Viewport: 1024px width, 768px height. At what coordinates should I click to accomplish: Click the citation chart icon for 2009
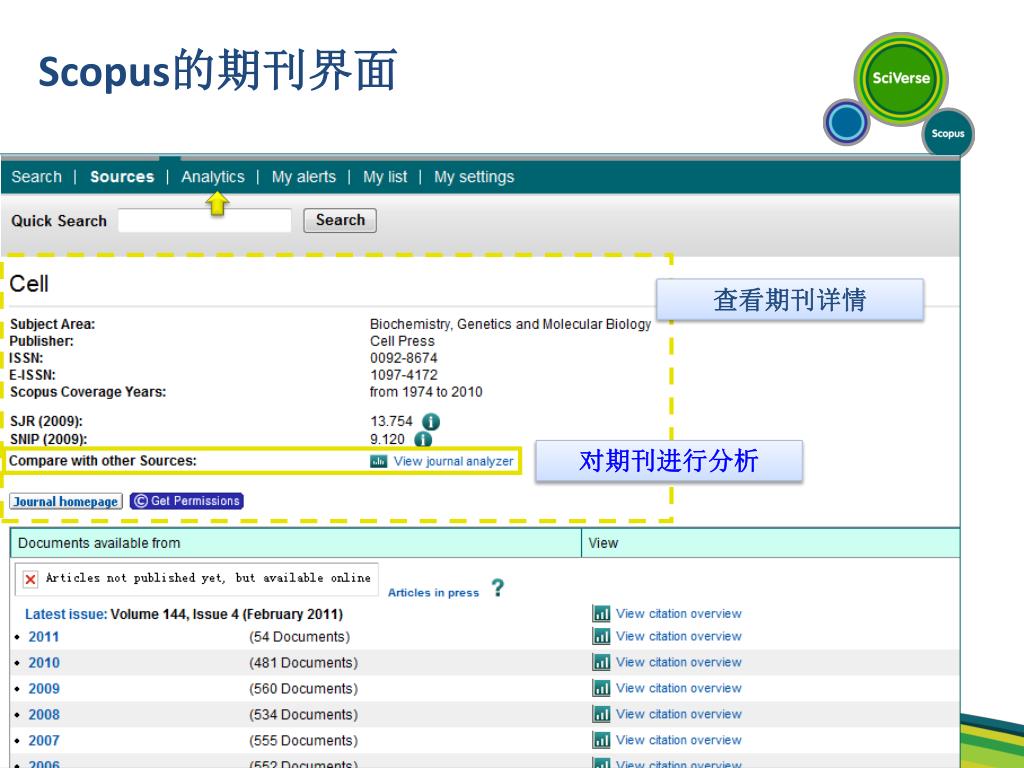click(x=601, y=688)
